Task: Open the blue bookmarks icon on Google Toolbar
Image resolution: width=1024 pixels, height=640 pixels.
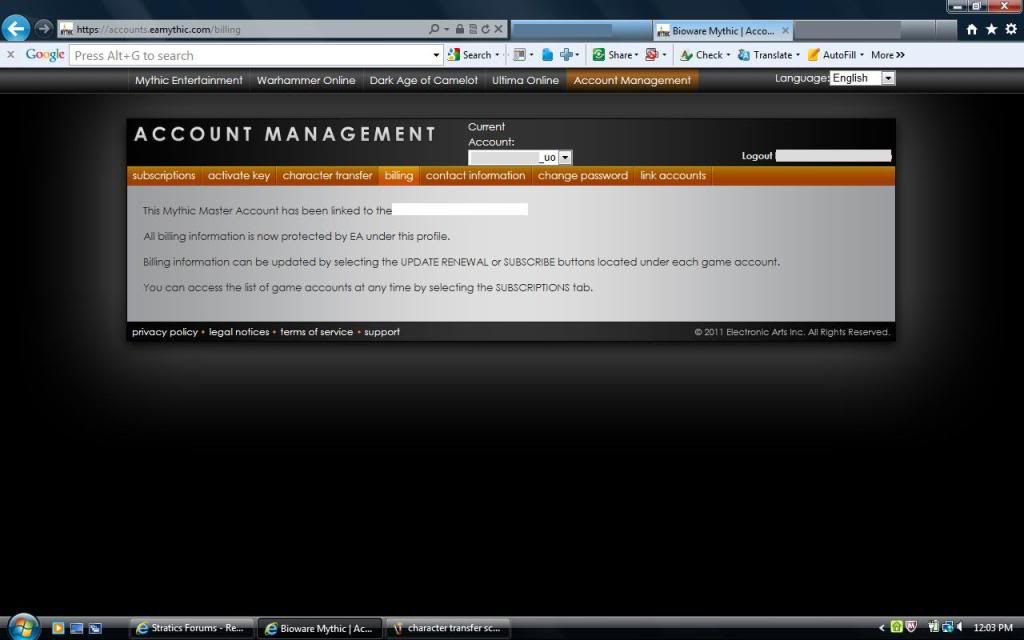Action: coord(547,56)
